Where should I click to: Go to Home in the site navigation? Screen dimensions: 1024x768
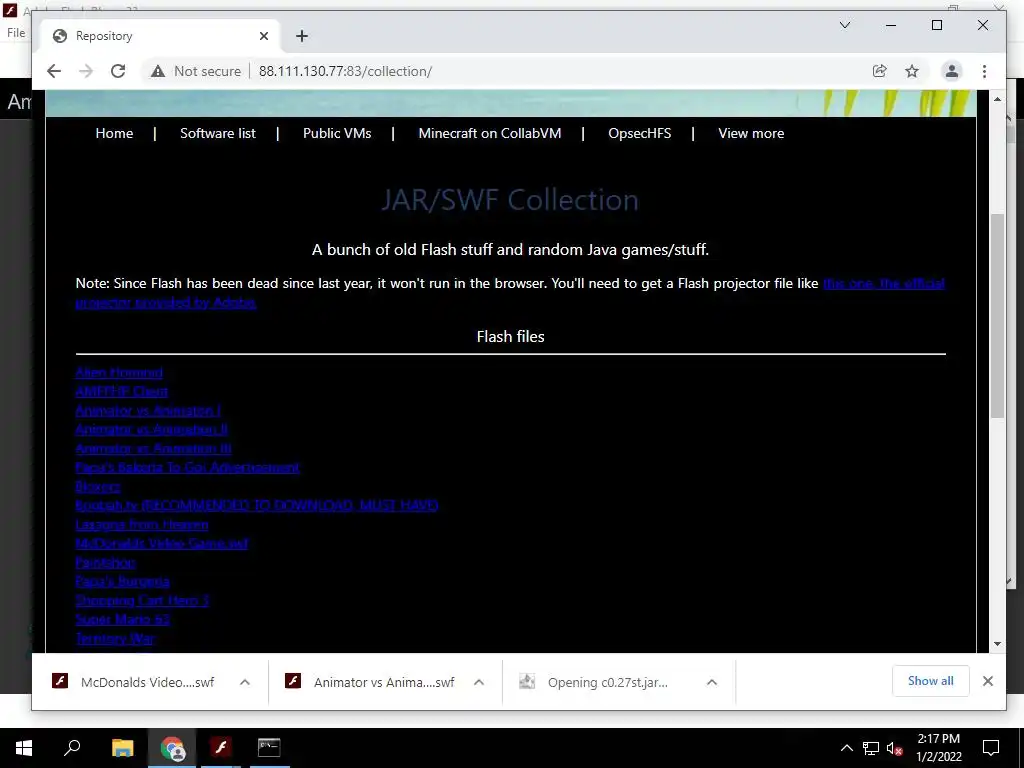pyautogui.click(x=114, y=133)
